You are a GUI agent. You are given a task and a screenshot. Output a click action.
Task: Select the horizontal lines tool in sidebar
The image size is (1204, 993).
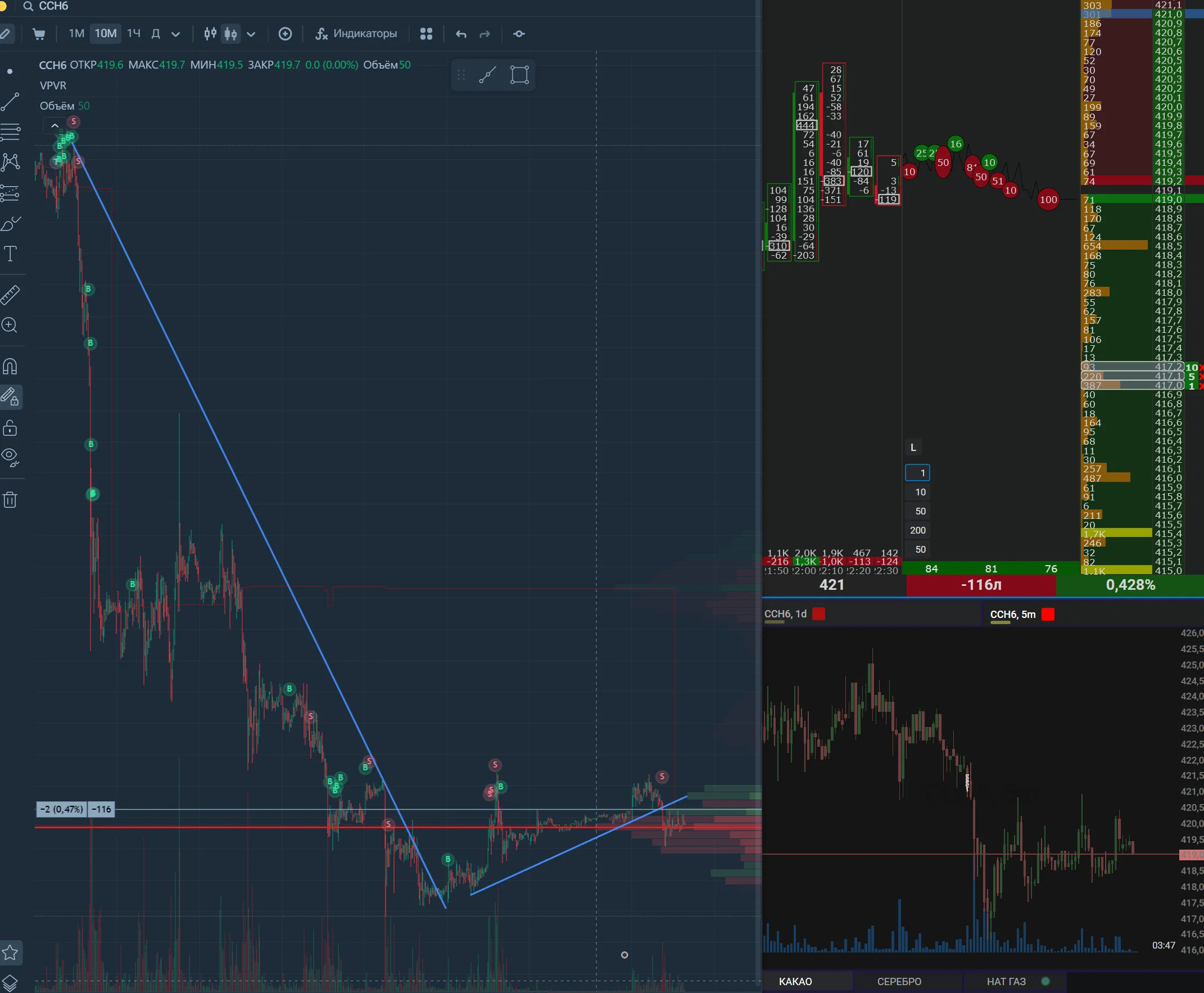(x=10, y=132)
